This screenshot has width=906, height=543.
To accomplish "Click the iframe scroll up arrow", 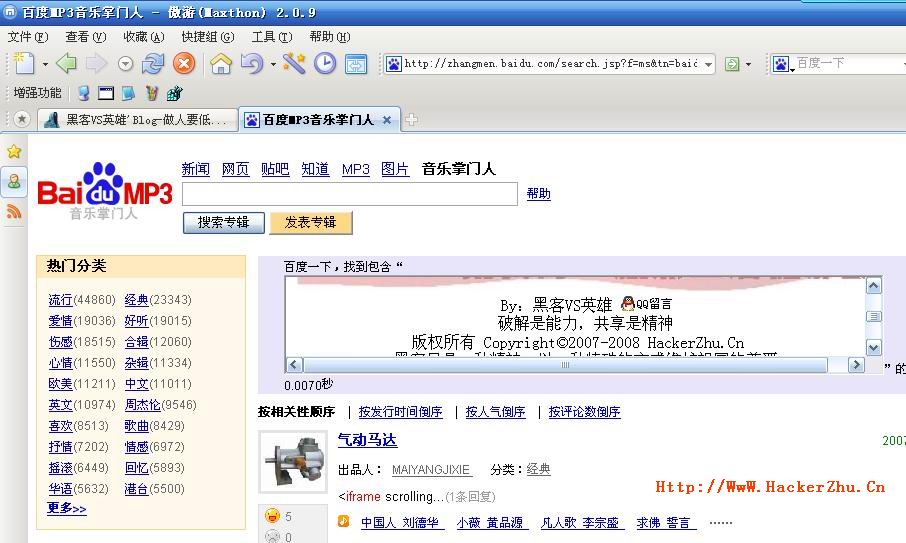I will [x=874, y=285].
